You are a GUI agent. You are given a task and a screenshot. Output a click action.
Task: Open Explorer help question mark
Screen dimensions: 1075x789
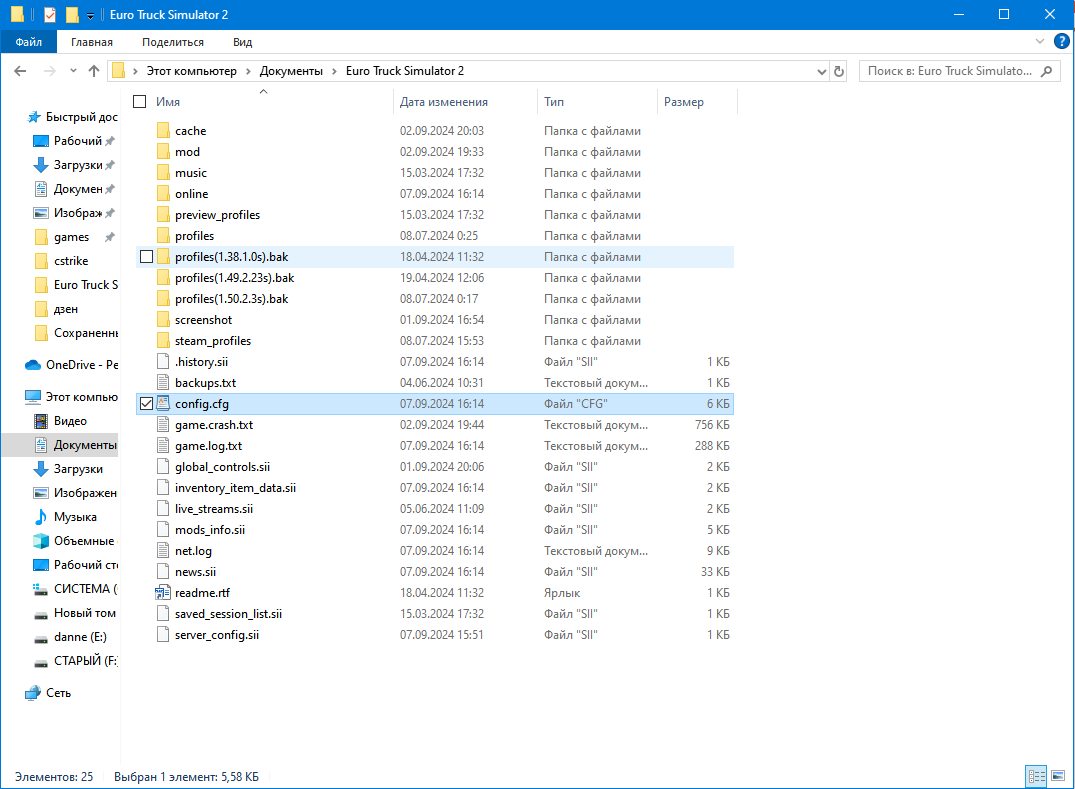pyautogui.click(x=1061, y=41)
